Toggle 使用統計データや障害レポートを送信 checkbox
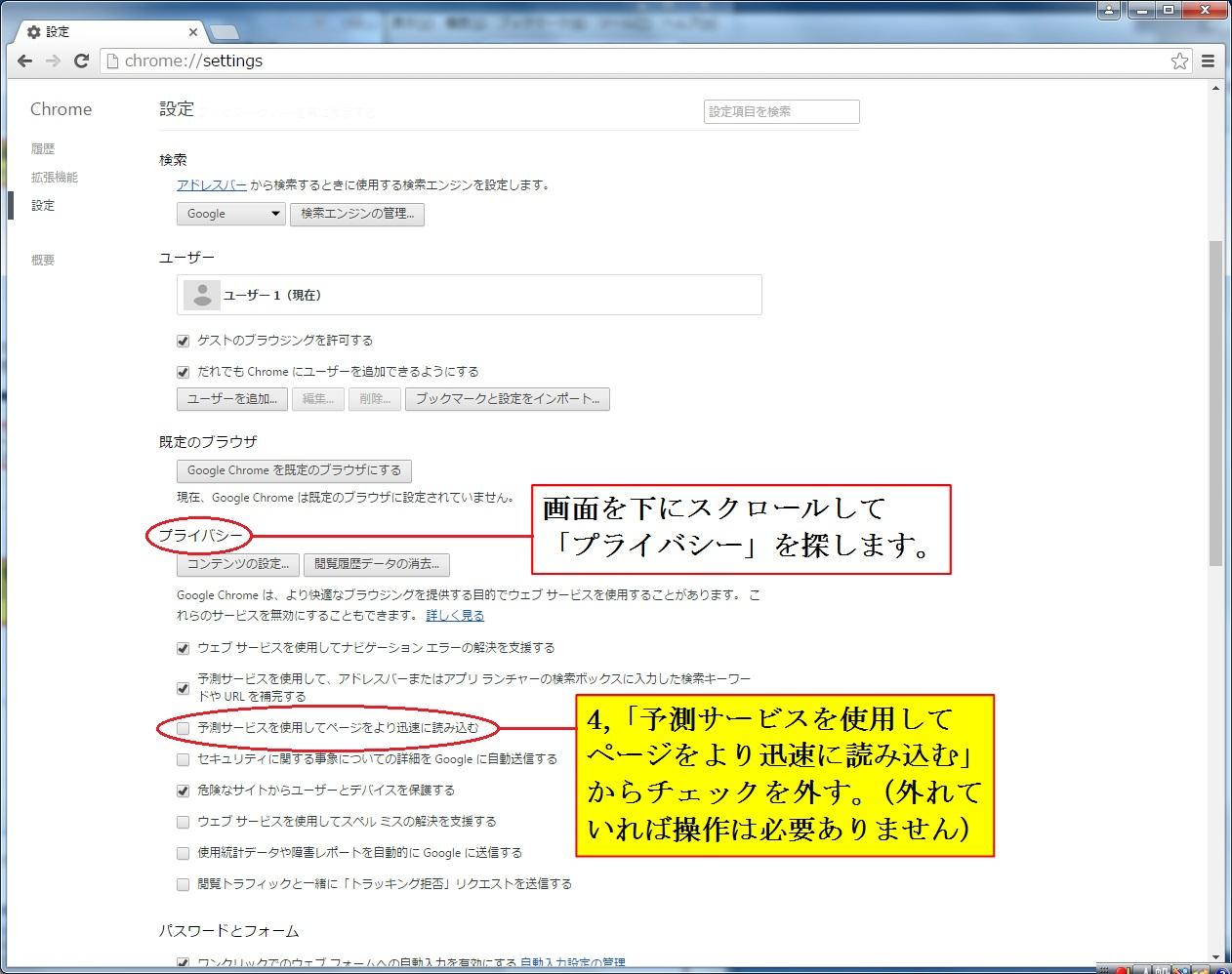 pos(183,853)
